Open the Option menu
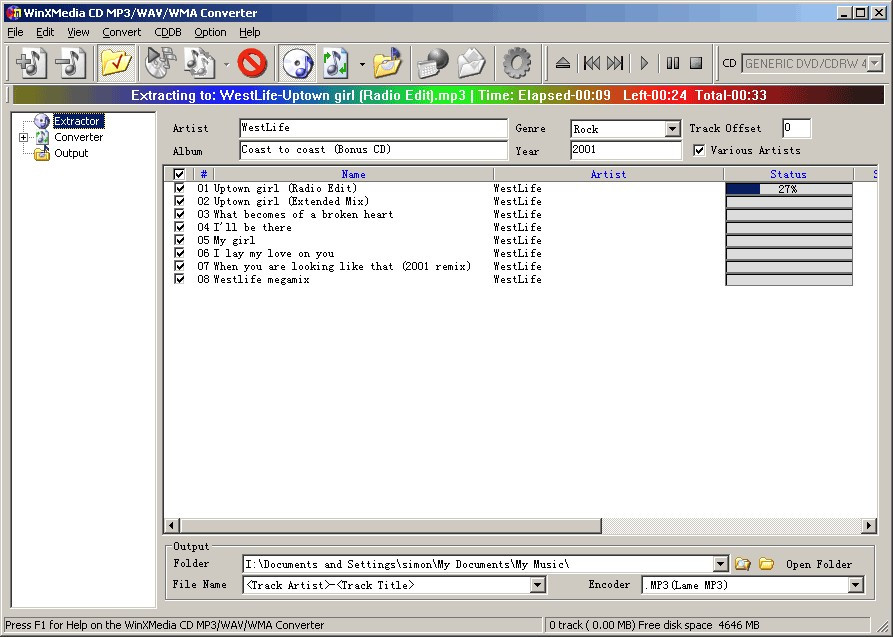 click(210, 32)
